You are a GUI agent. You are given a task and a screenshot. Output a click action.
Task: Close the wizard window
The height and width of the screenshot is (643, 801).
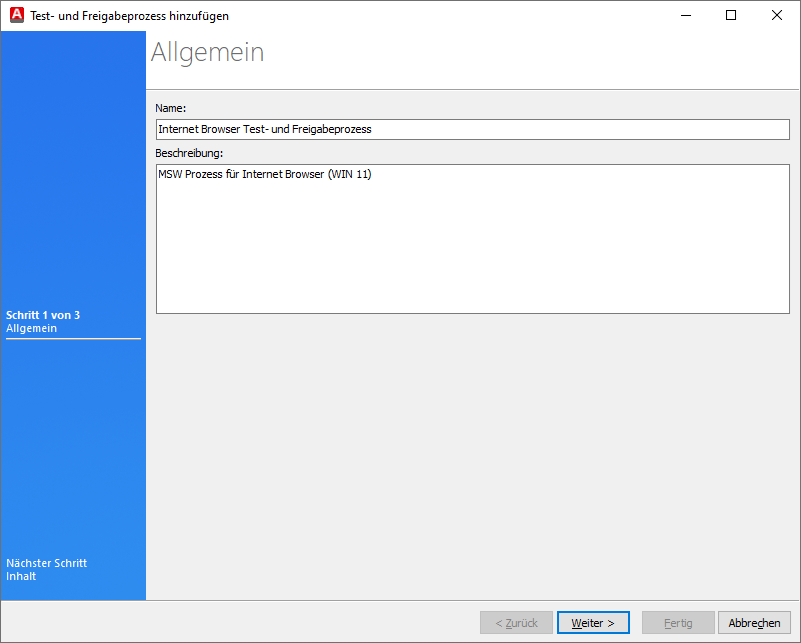pyautogui.click(x=776, y=15)
